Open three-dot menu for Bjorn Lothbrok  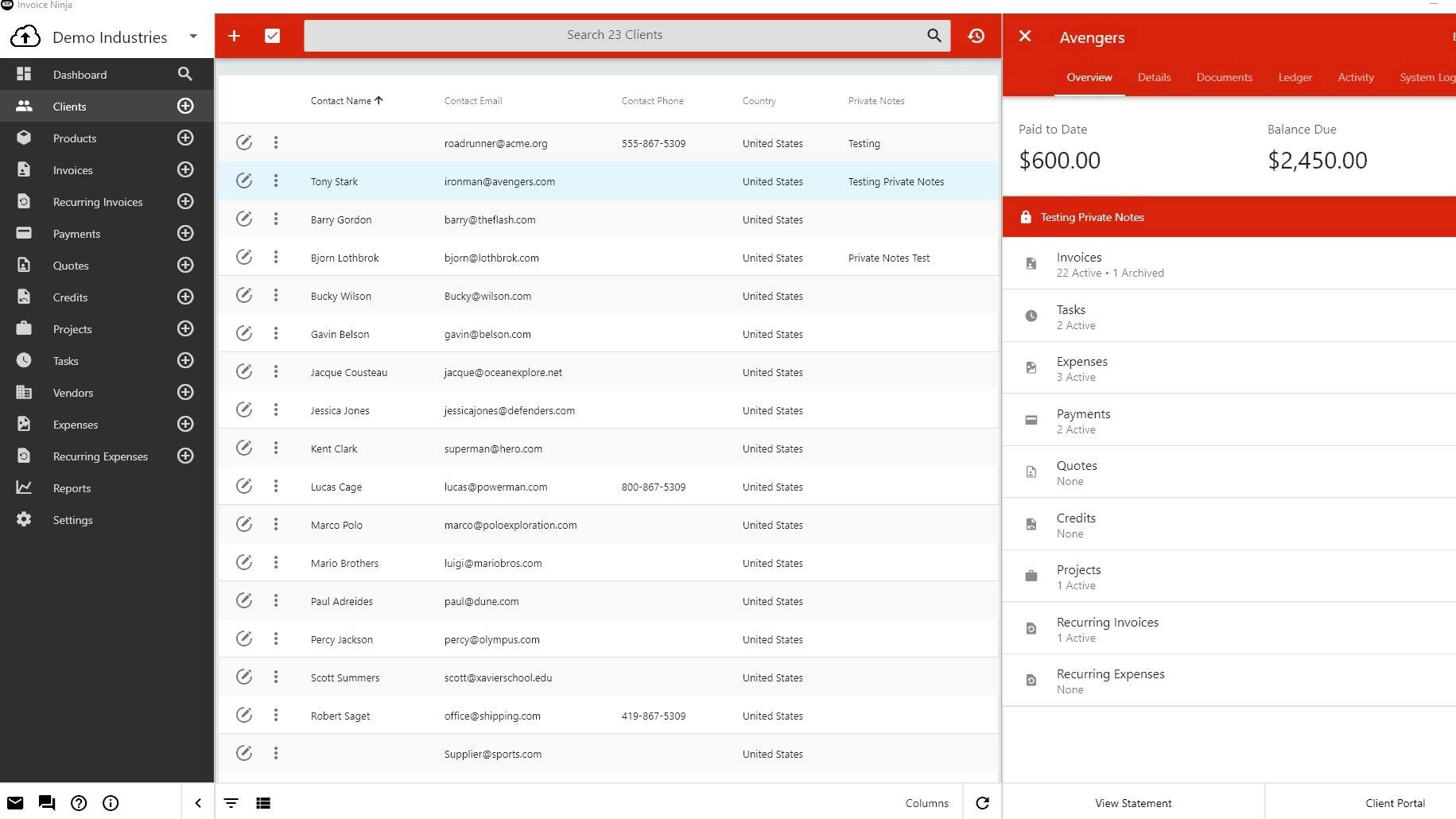[276, 258]
